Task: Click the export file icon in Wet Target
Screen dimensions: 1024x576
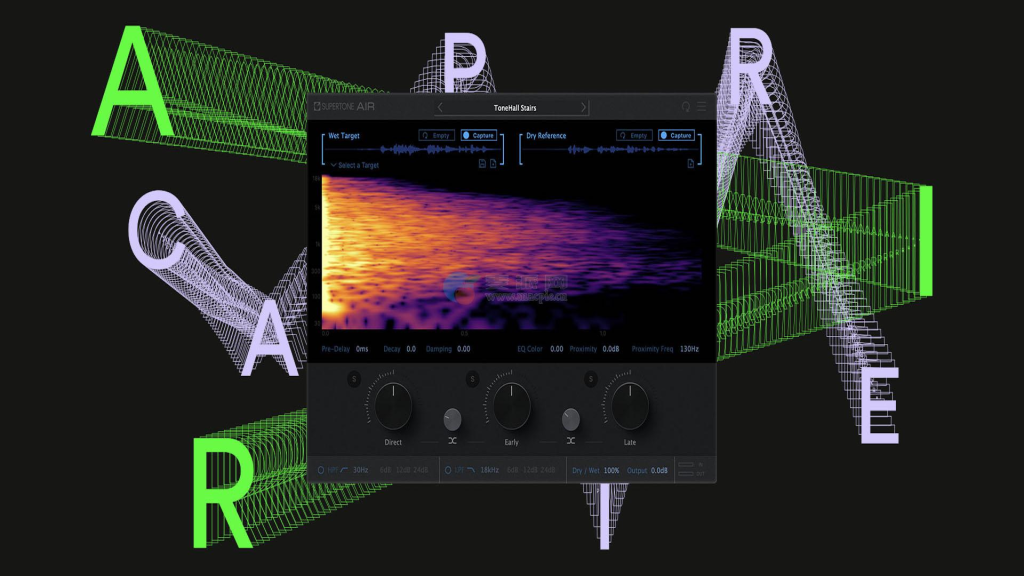Action: pos(493,162)
